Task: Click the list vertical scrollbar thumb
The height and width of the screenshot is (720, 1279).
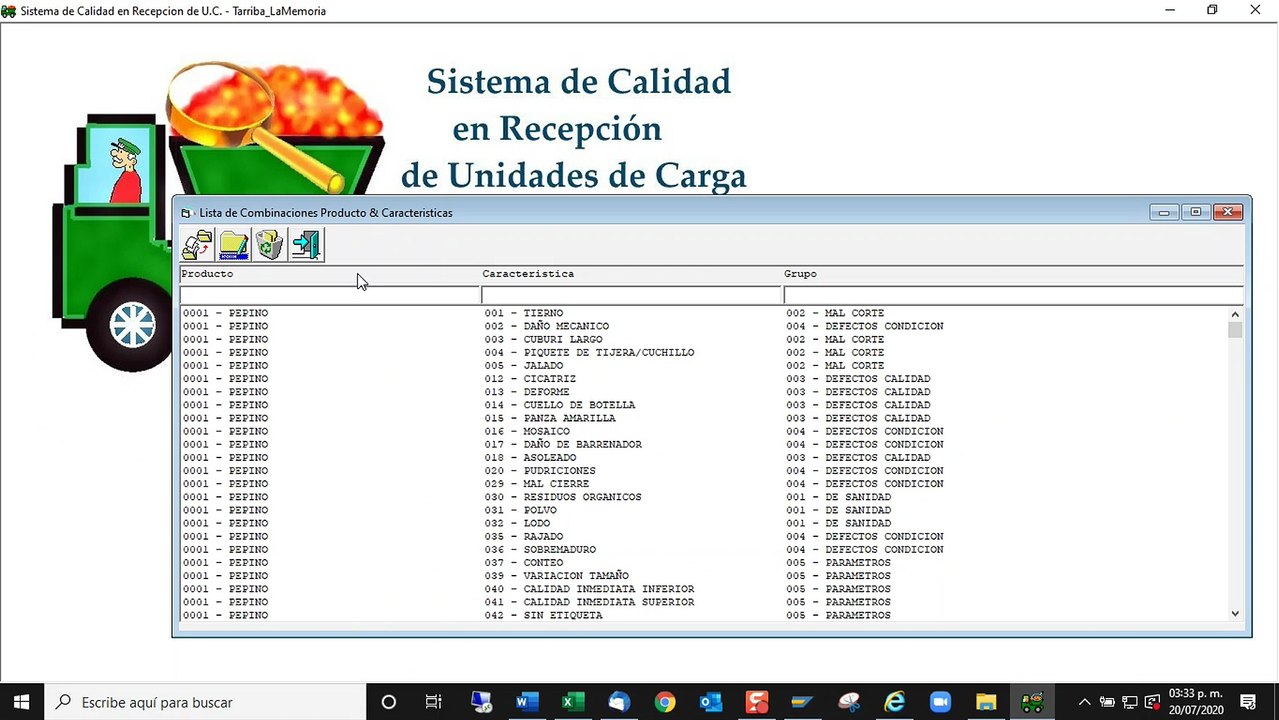Action: point(1235,330)
